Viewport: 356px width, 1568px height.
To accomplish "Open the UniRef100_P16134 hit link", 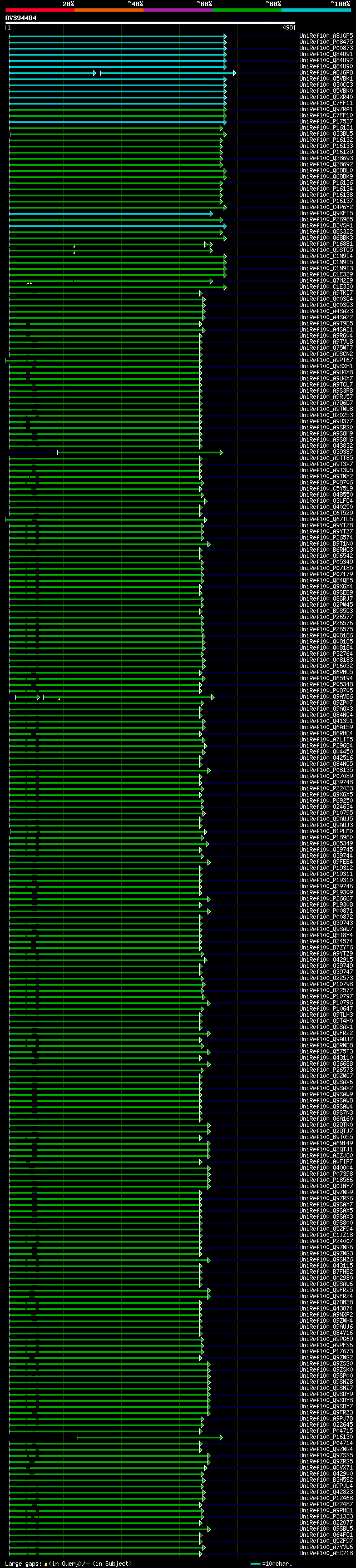I will pos(326,189).
